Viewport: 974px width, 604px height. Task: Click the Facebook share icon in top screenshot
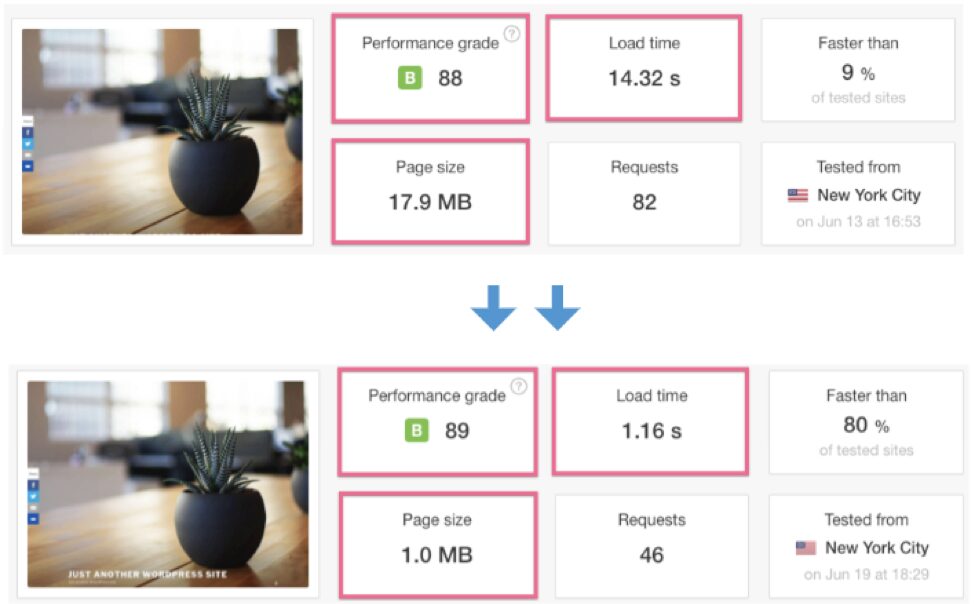coord(28,132)
